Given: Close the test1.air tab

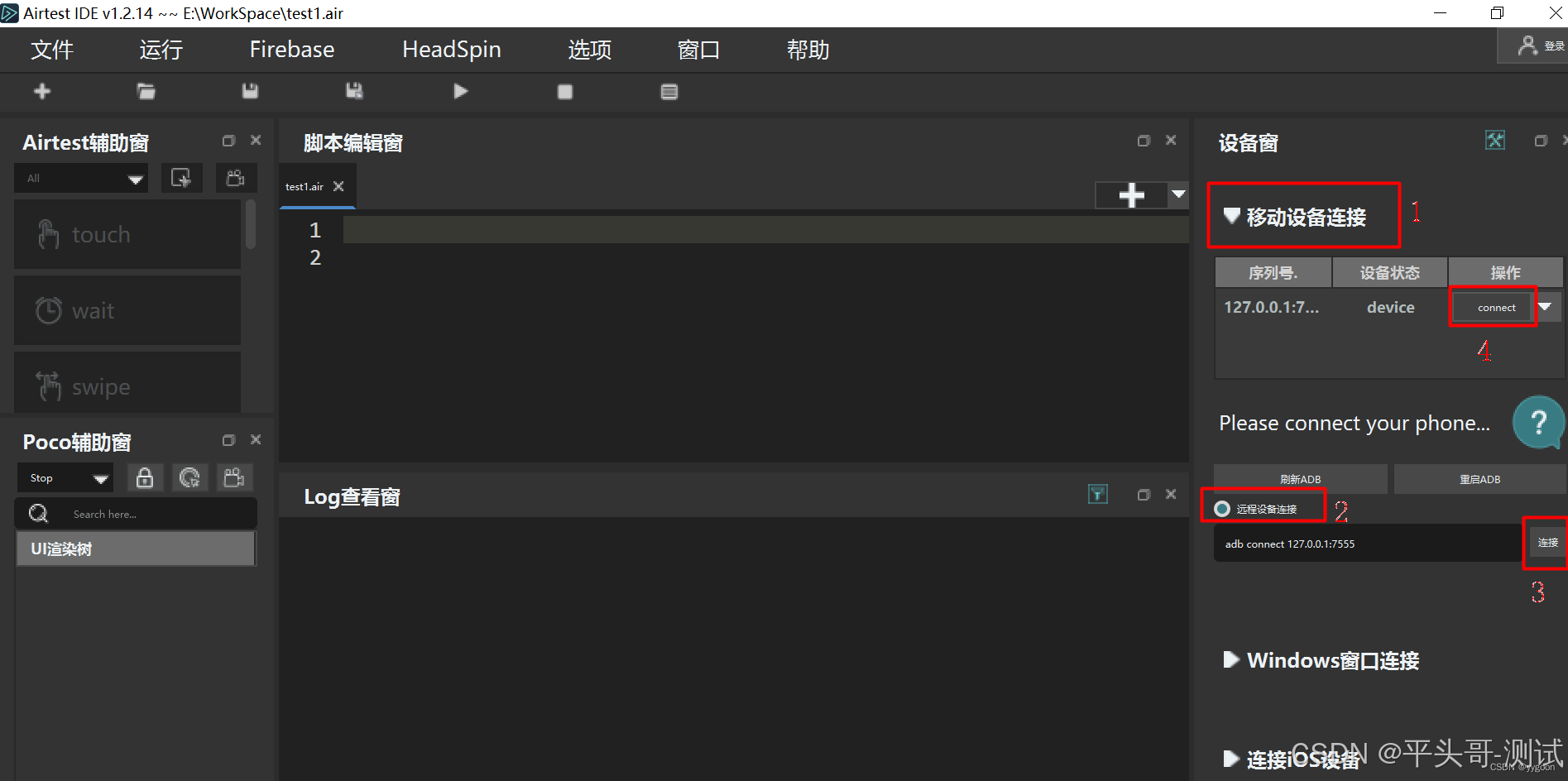Looking at the screenshot, I should tap(338, 186).
